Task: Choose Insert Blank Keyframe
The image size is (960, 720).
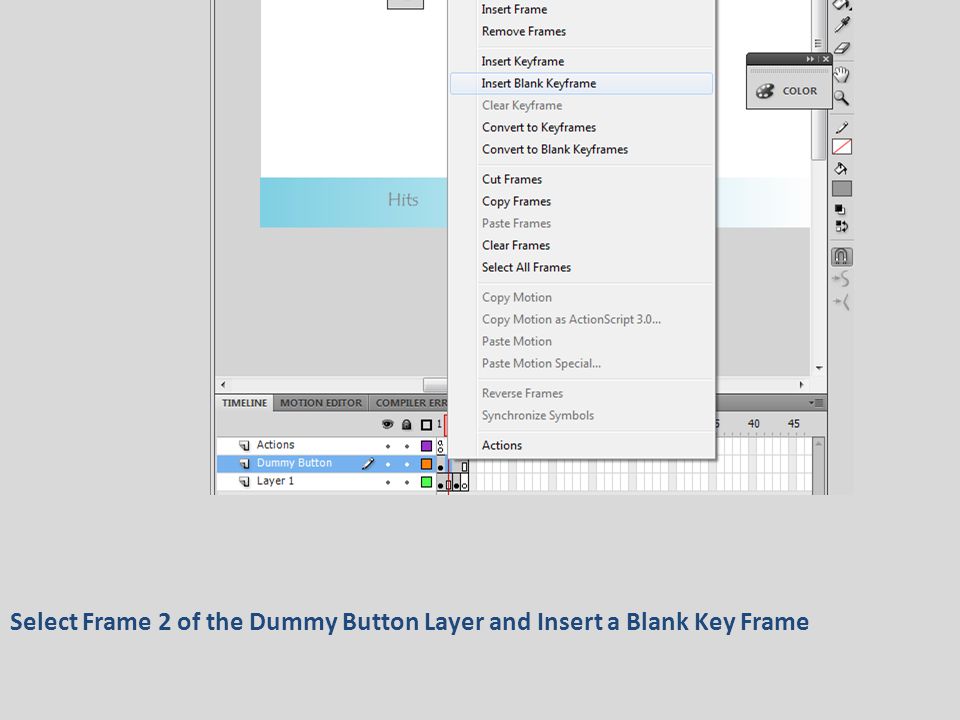Action: pos(582,84)
